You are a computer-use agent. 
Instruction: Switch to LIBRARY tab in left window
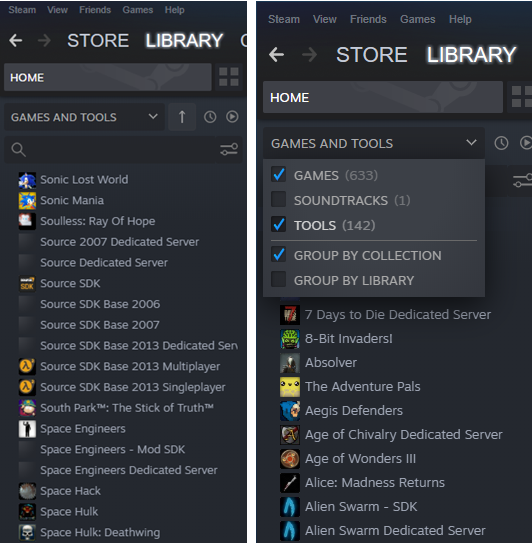(x=184, y=41)
